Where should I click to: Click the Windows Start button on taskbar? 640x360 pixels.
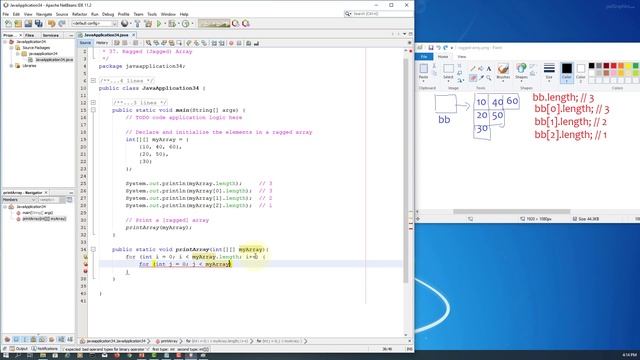coord(6,356)
